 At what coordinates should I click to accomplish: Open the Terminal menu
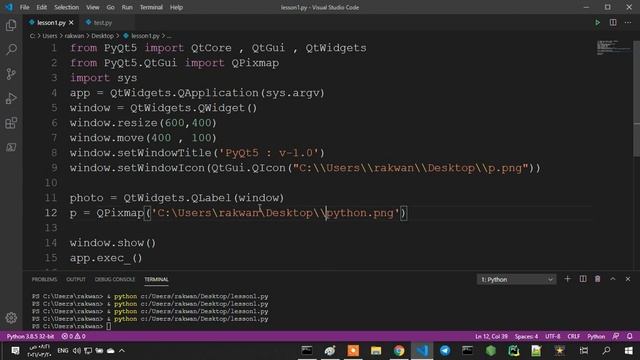tap(151, 7)
